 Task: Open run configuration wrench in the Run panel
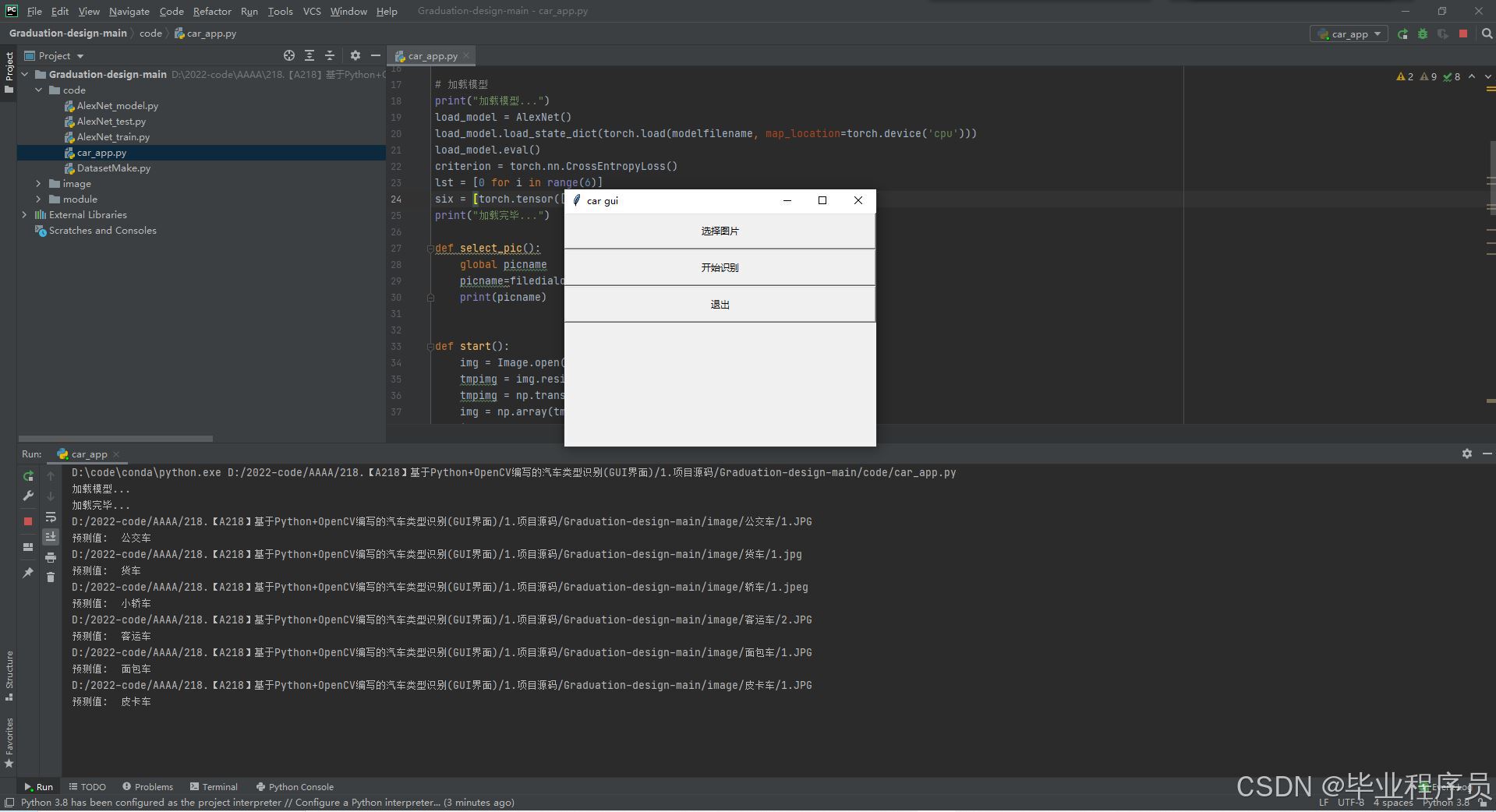(28, 496)
